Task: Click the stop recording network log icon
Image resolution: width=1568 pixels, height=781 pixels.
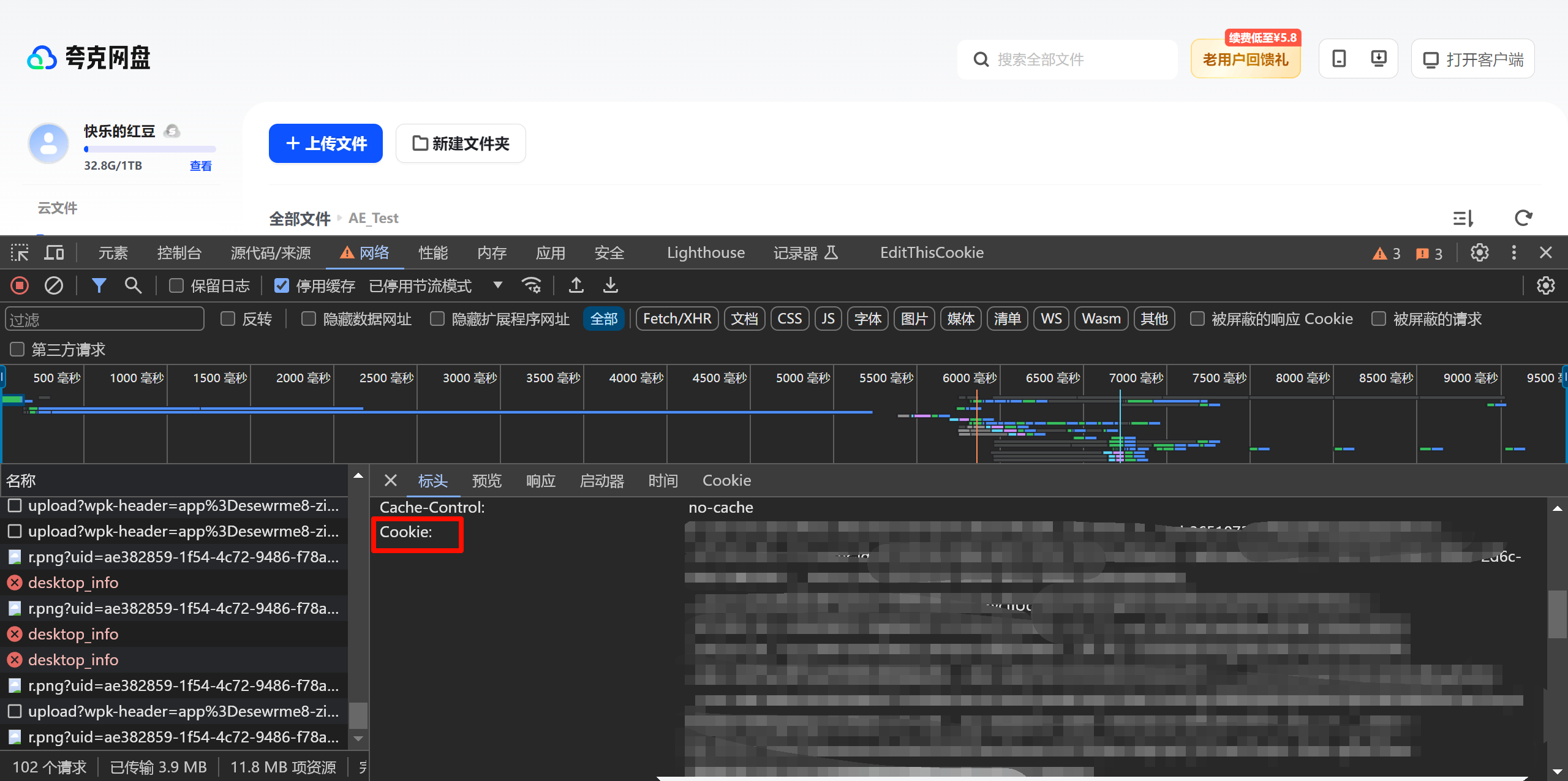Action: click(x=20, y=285)
